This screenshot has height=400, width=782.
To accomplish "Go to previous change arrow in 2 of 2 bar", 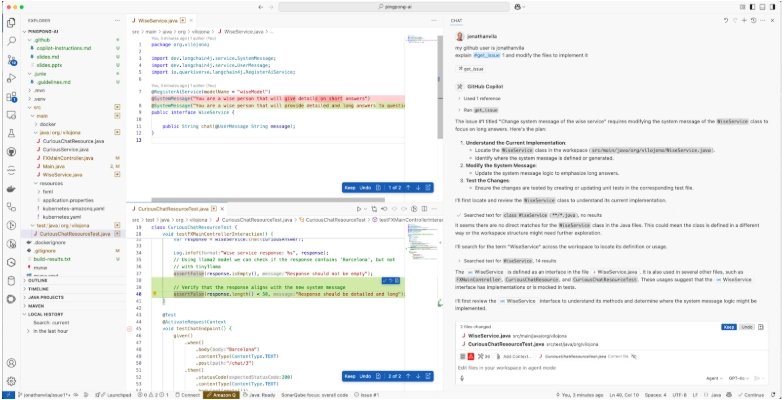I will coord(407,376).
